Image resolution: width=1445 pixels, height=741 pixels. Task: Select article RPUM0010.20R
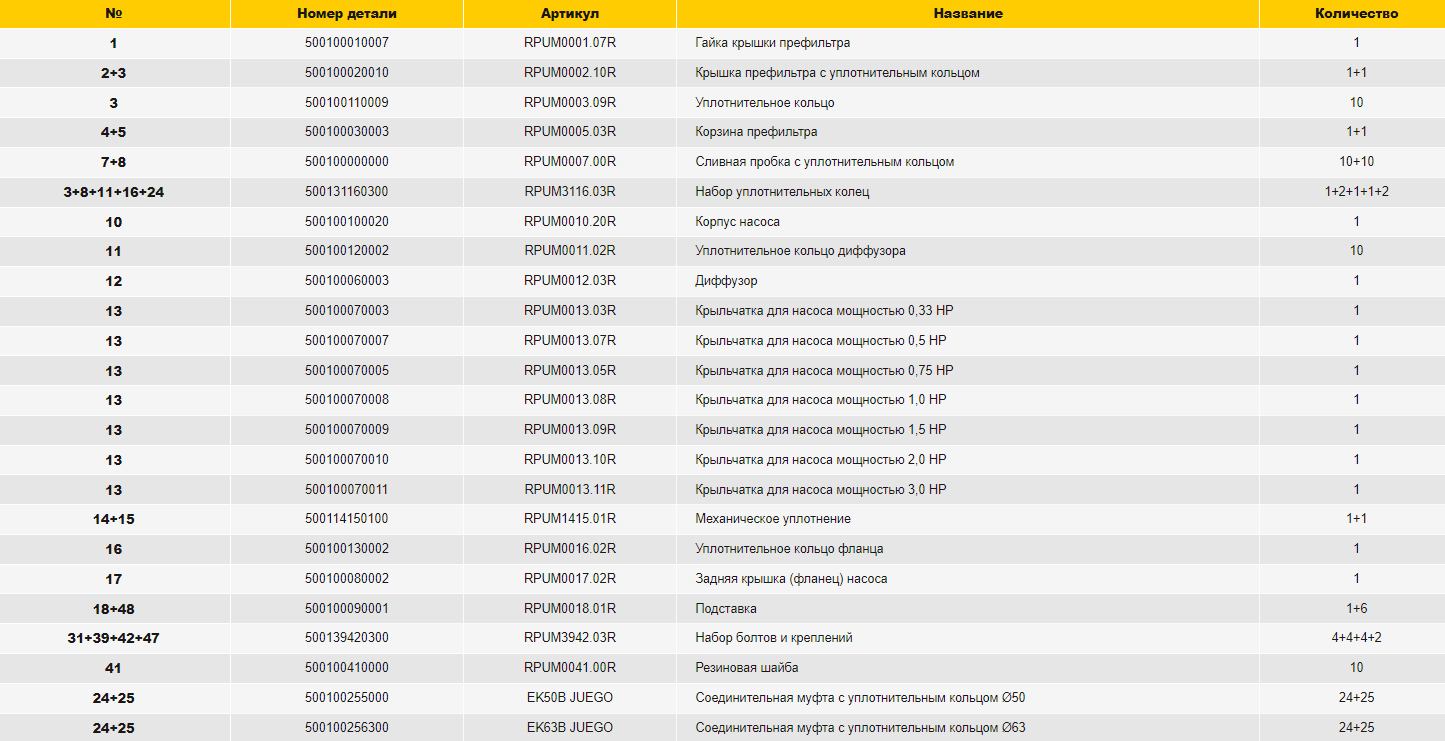[x=570, y=221]
